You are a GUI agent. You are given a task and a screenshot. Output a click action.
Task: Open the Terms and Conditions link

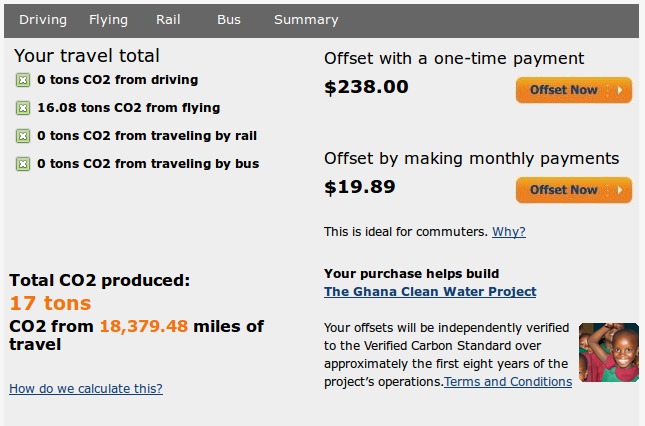(x=508, y=382)
